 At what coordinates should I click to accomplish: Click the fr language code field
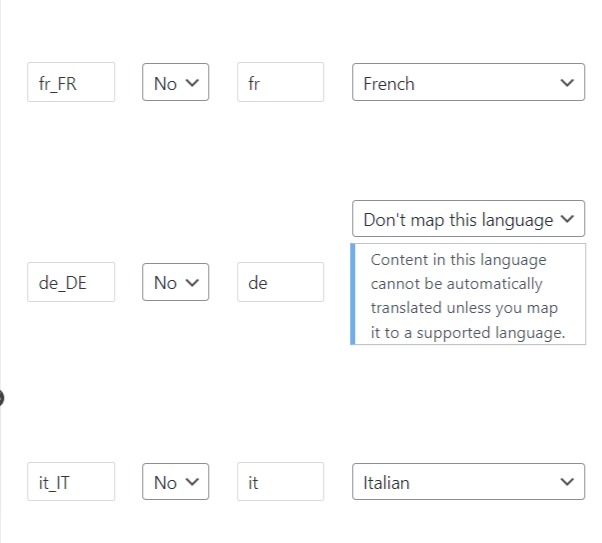coord(280,83)
